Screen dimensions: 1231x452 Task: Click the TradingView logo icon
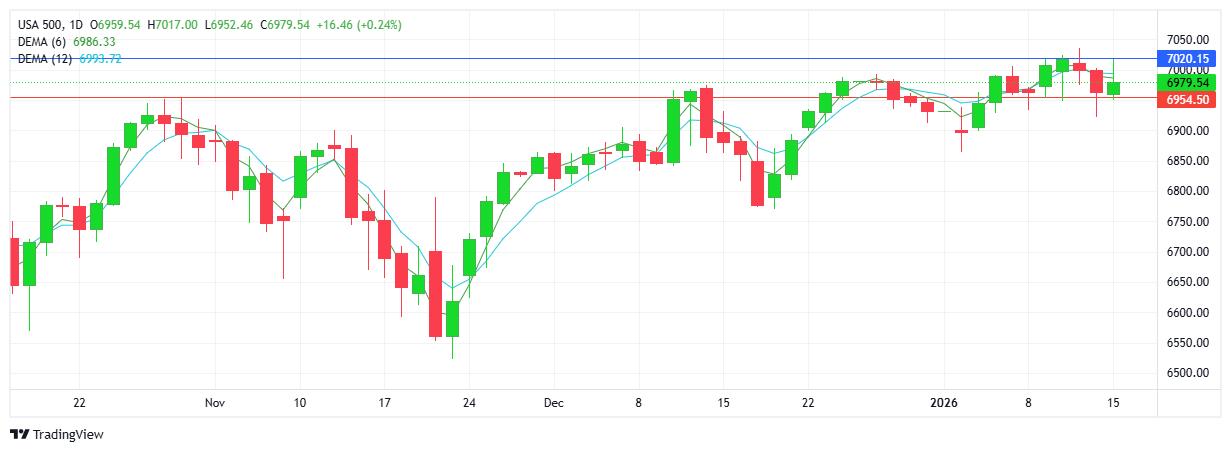[x=19, y=434]
